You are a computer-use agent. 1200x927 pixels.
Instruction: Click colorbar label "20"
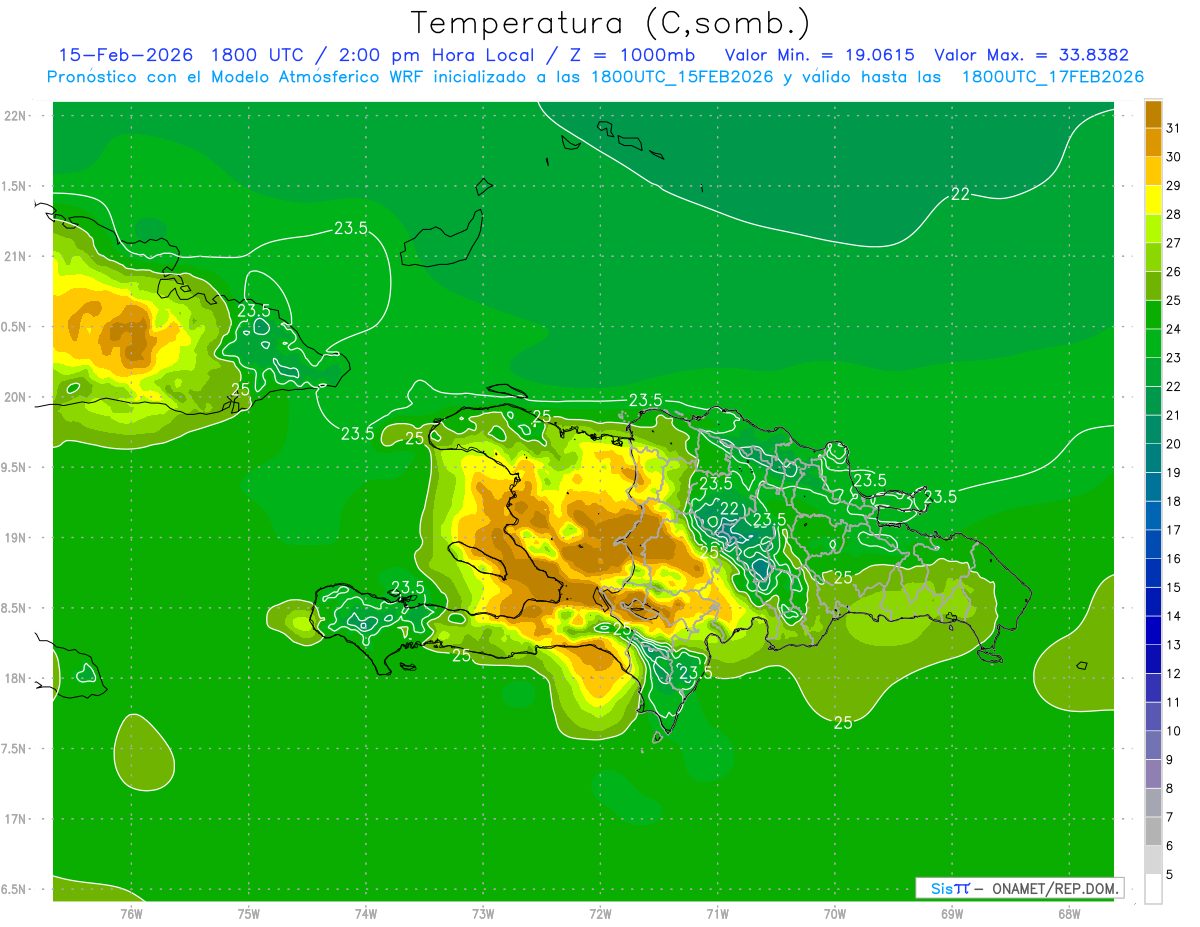click(x=1173, y=443)
